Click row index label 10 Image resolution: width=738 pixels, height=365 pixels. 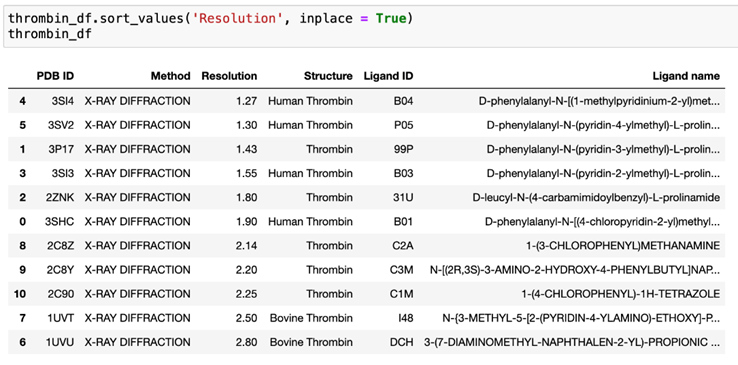20,294
